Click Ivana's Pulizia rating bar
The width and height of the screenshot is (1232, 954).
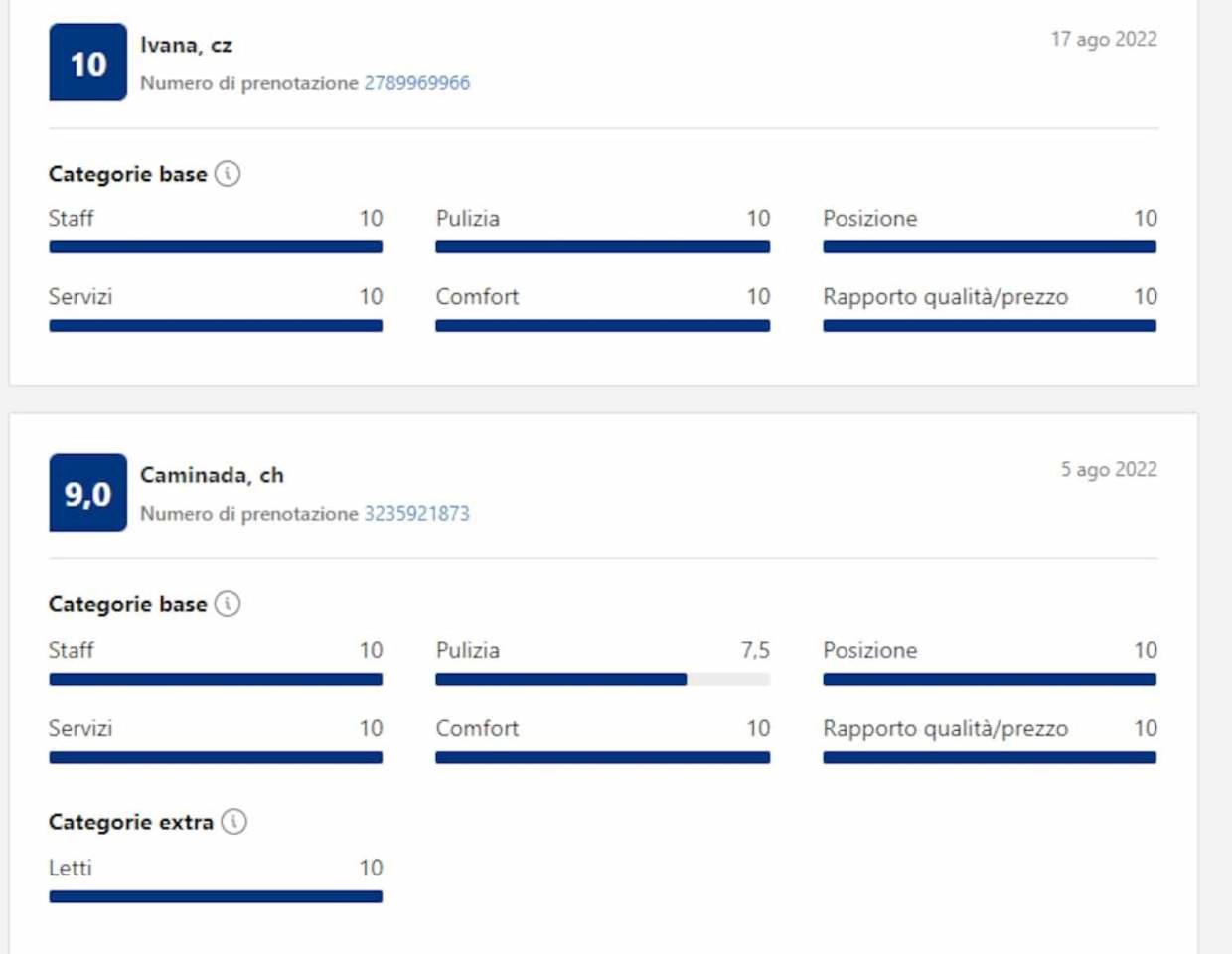[603, 247]
